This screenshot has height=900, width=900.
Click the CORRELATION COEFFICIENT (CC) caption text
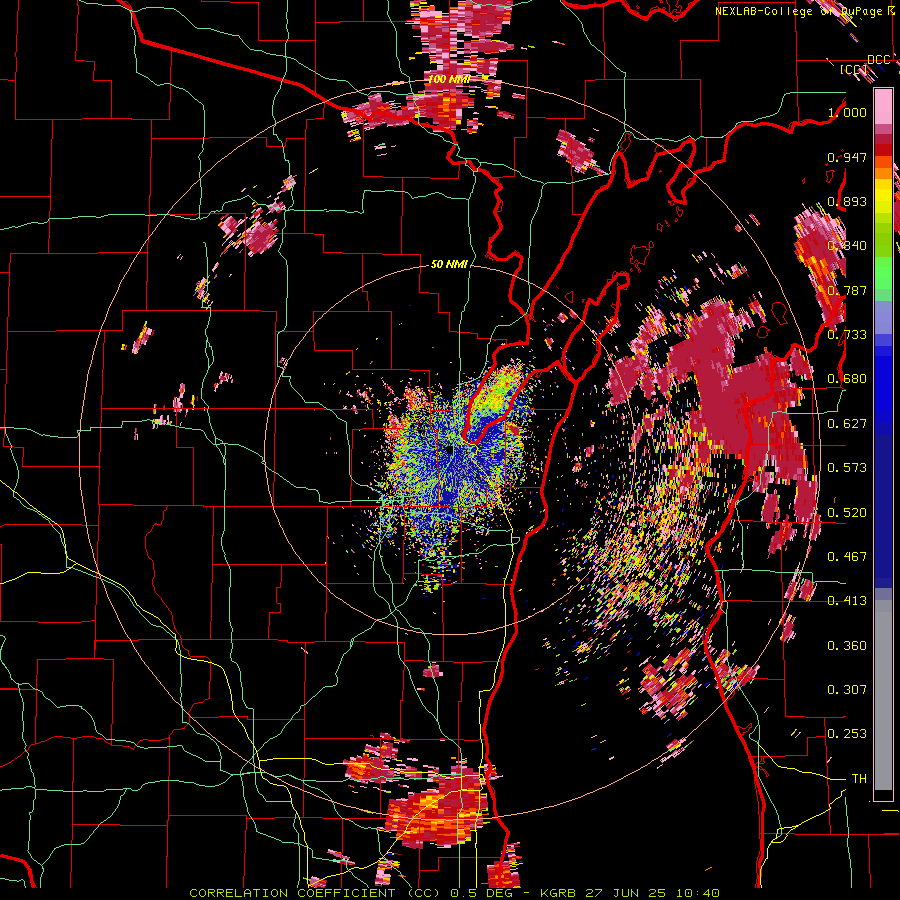click(316, 893)
